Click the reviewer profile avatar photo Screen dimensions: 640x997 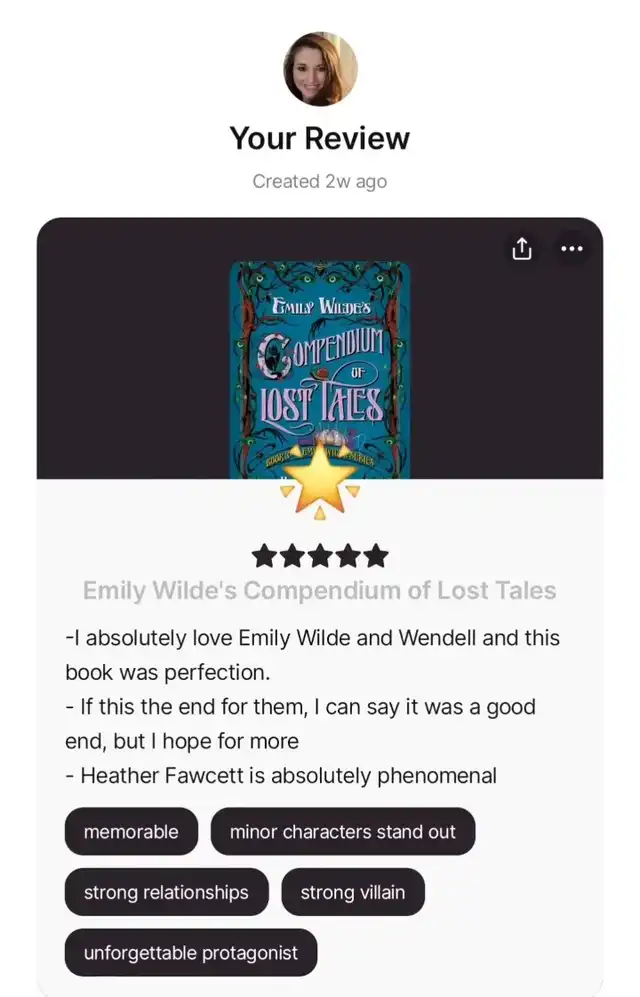click(320, 69)
